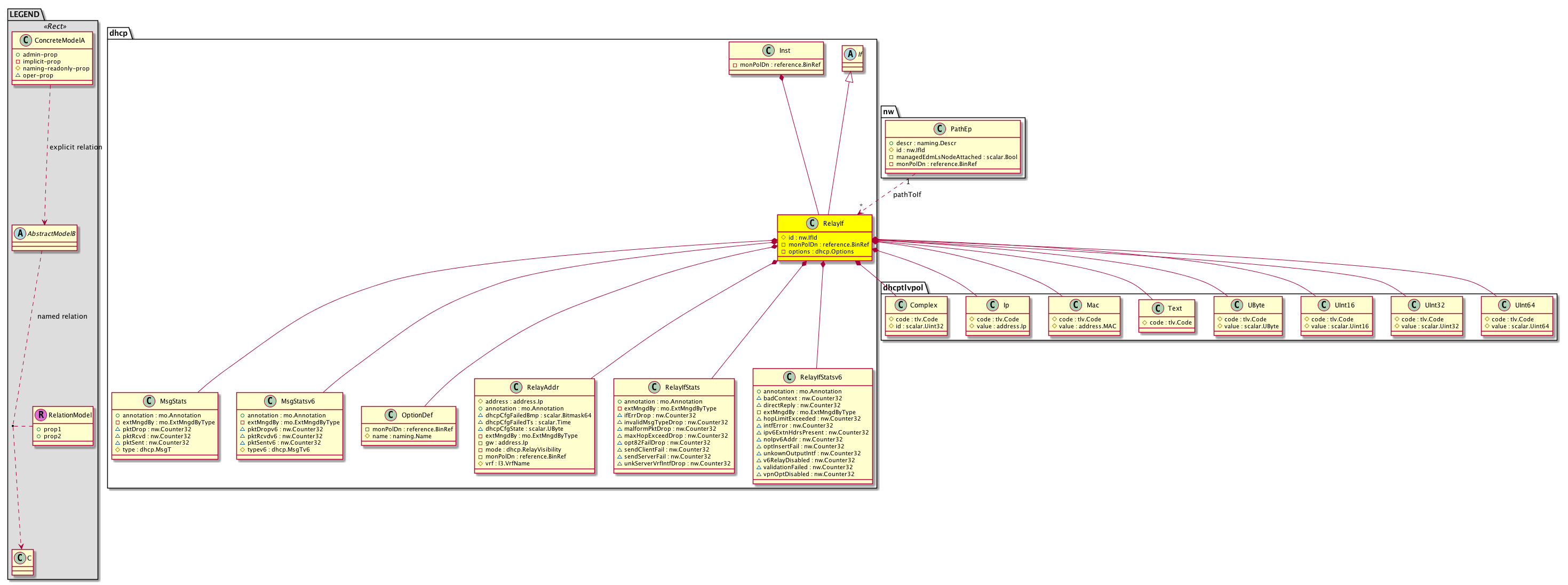The image size is (1568, 585).
Task: Click the explicit relation label in legend
Action: [75, 147]
